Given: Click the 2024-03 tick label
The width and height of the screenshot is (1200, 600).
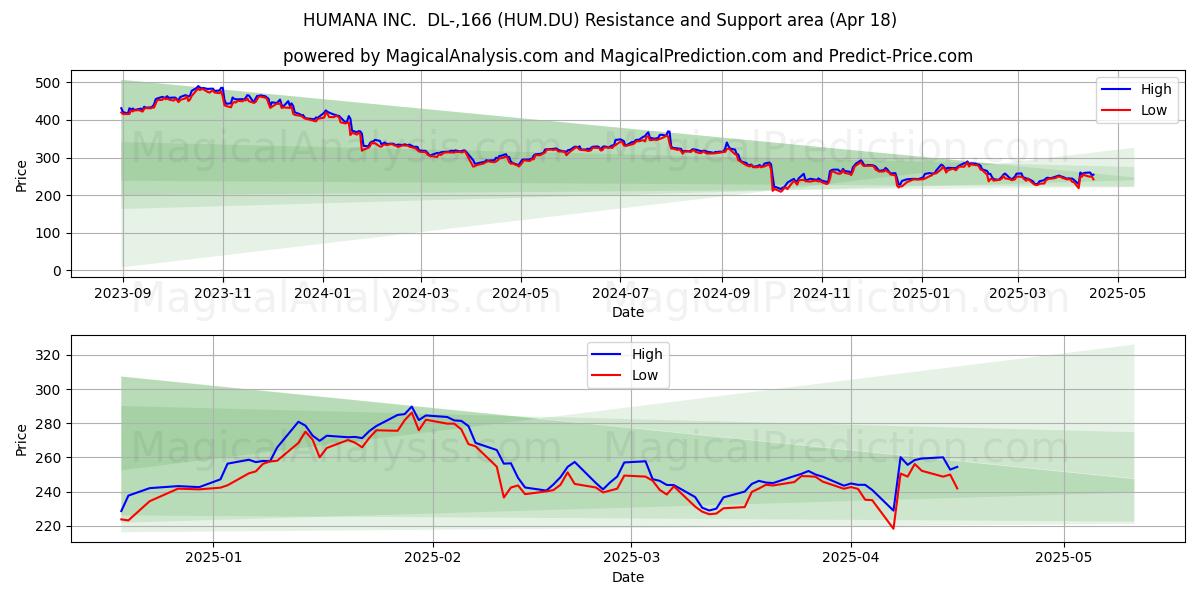Looking at the screenshot, I should [420, 294].
